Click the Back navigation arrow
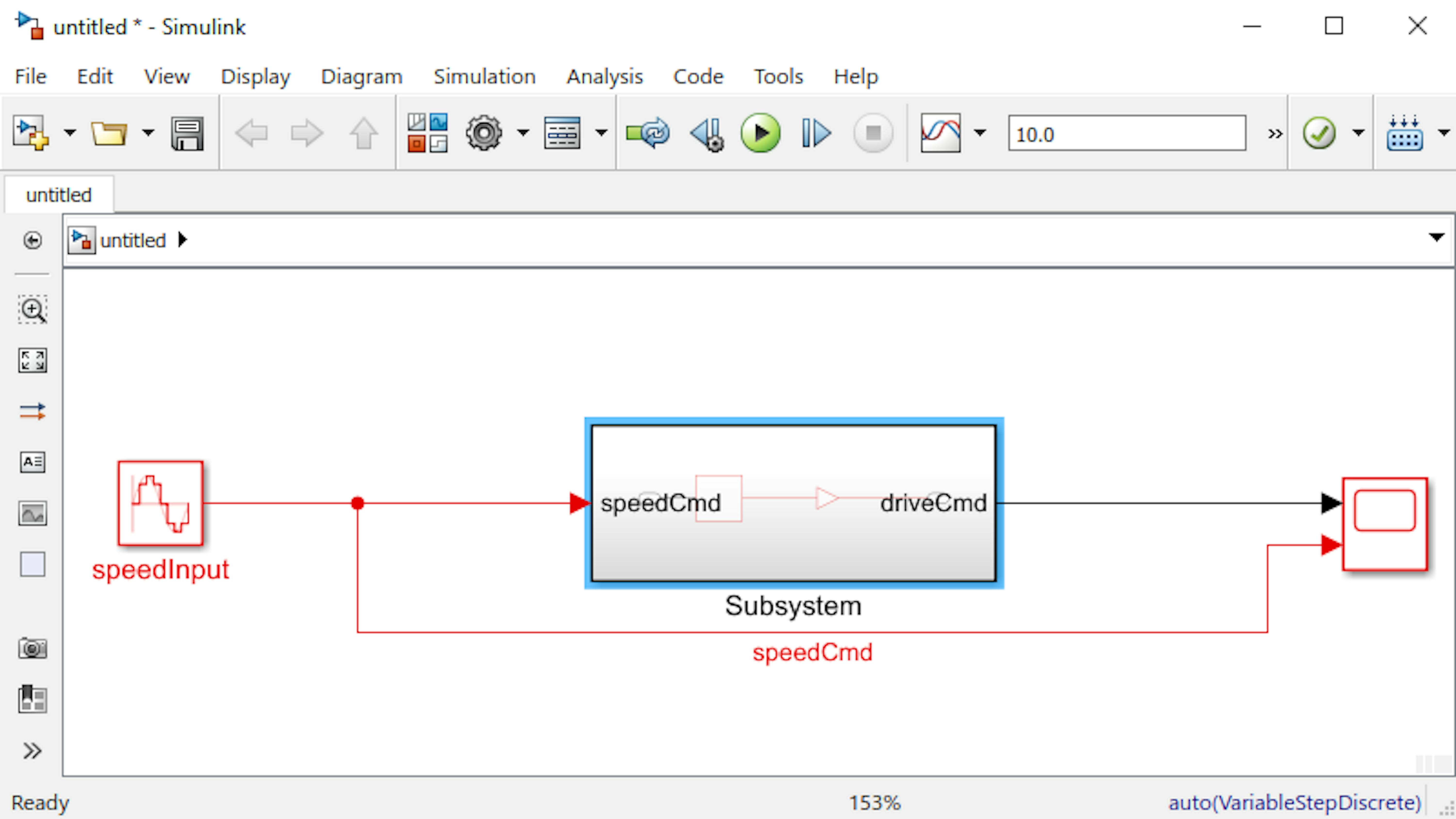 251,134
